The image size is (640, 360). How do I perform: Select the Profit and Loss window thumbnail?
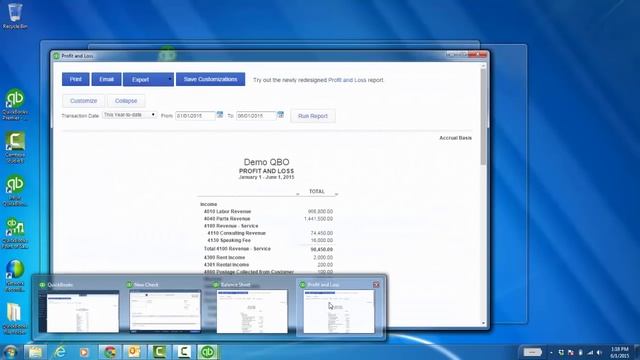[339, 307]
